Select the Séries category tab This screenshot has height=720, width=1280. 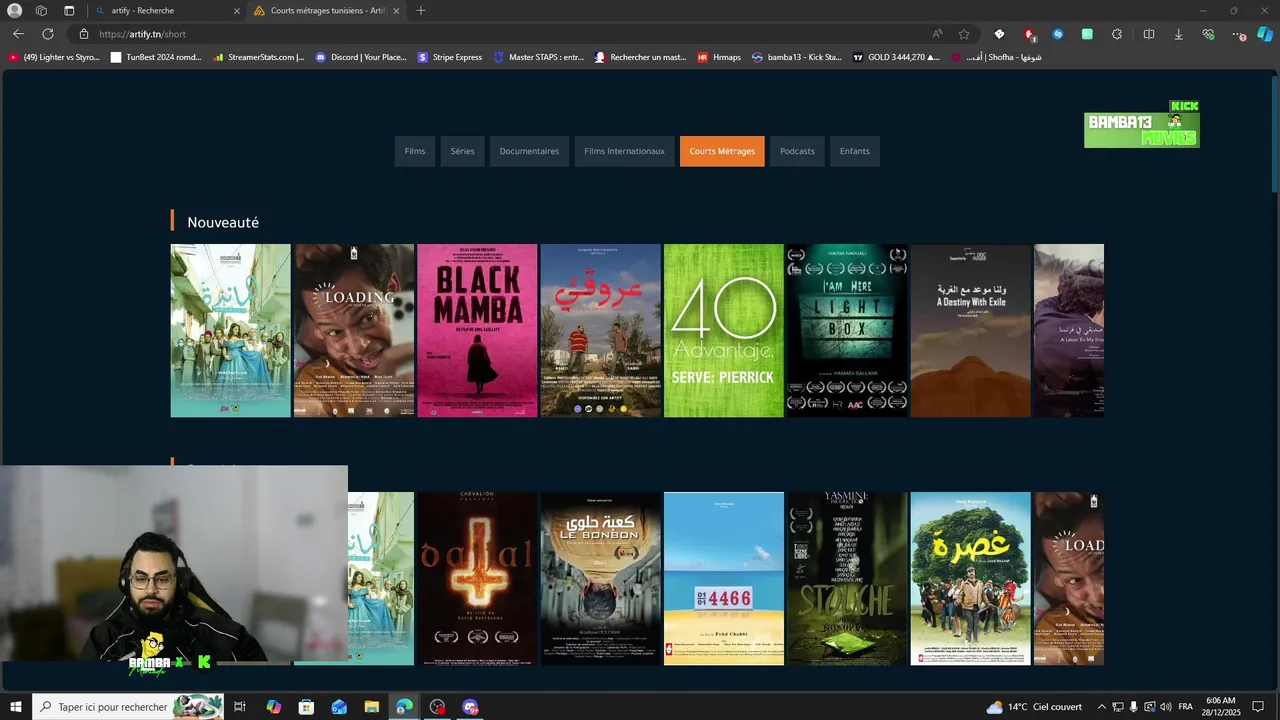click(462, 151)
